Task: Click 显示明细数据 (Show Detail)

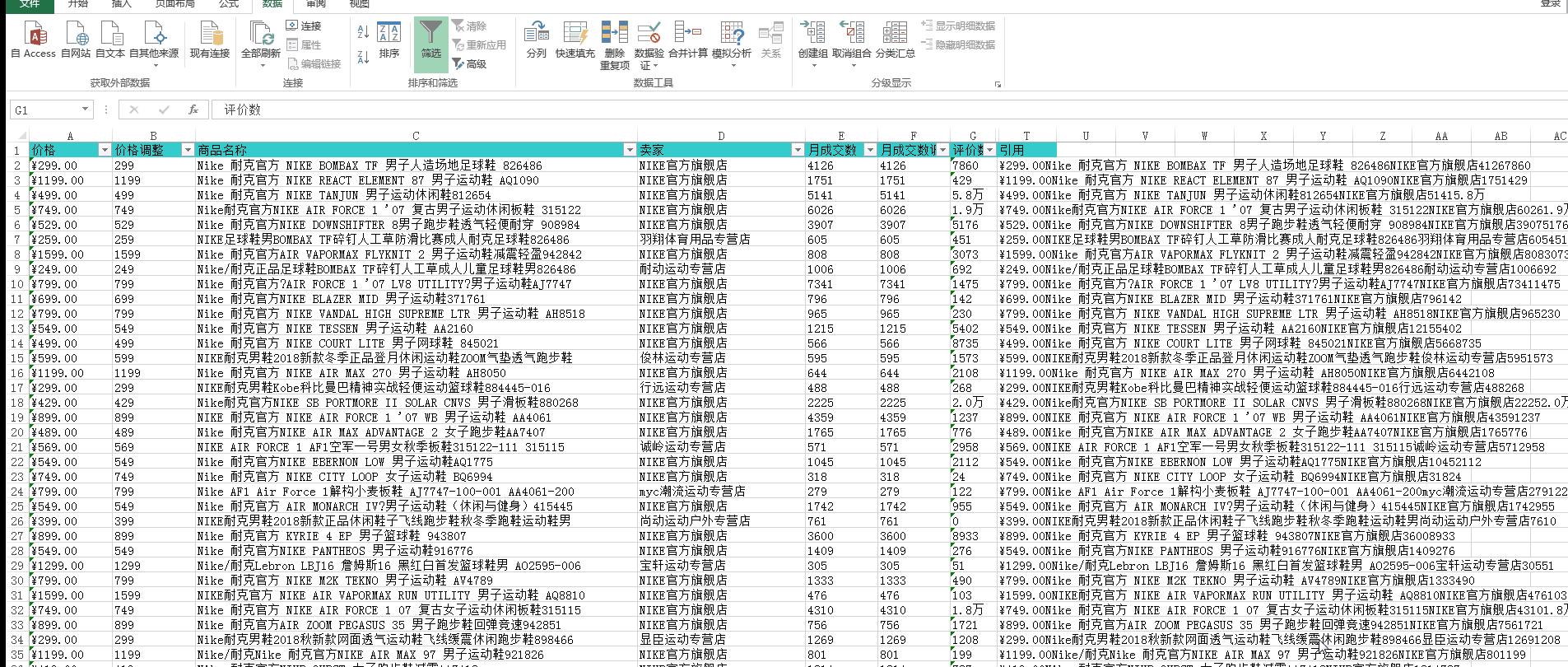Action: click(958, 26)
